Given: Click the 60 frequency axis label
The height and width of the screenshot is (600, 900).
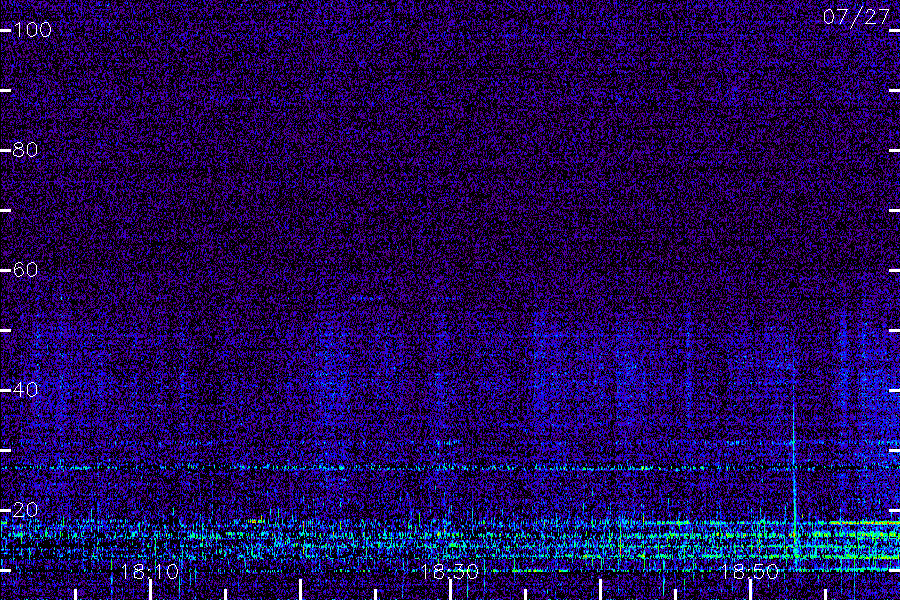Looking at the screenshot, I should click(25, 270).
